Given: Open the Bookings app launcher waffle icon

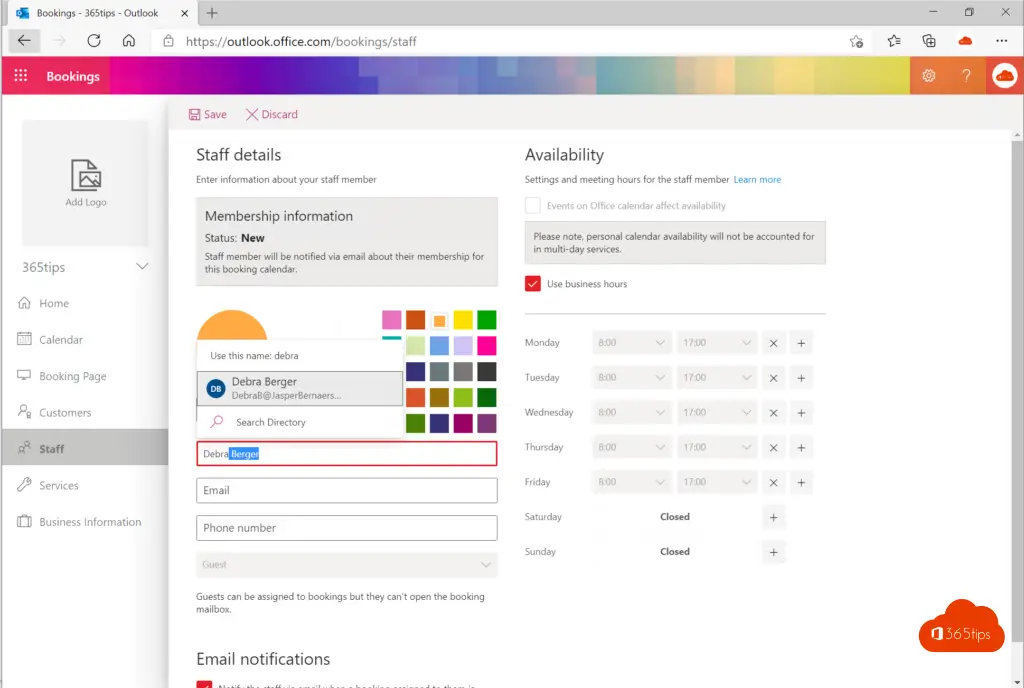Looking at the screenshot, I should [x=21, y=76].
